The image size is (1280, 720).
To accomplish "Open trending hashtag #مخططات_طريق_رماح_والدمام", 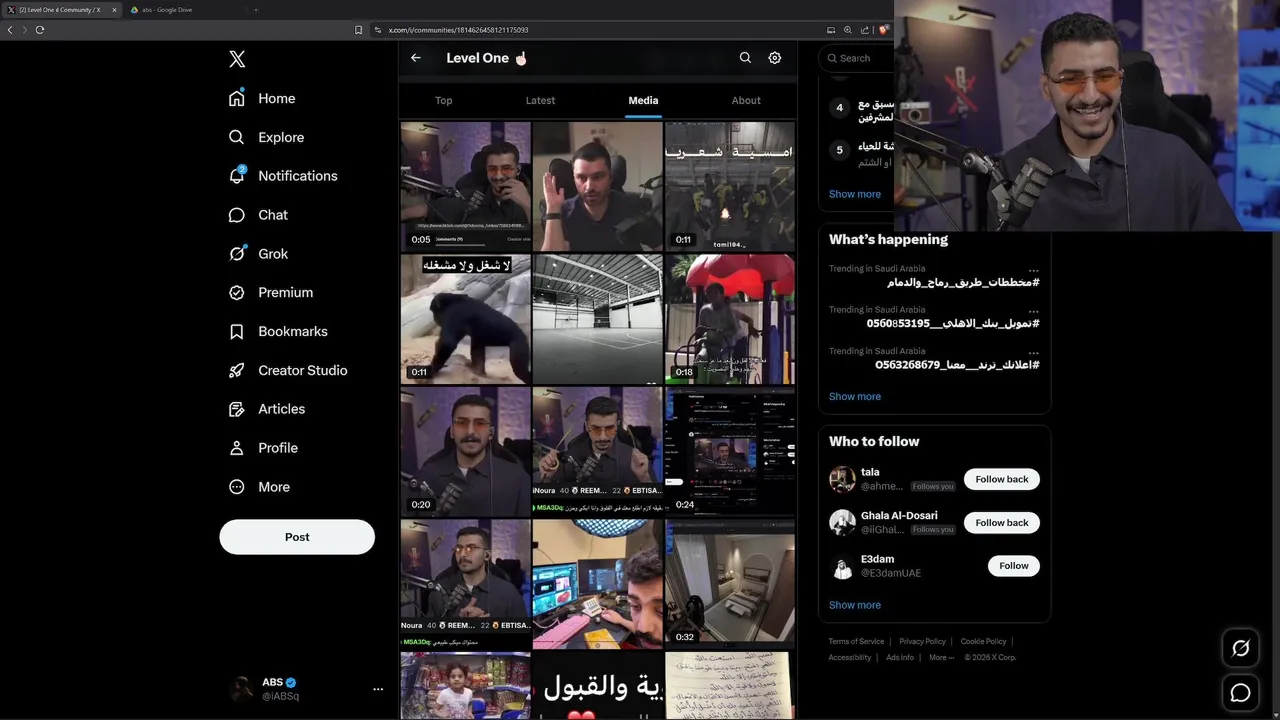I will click(963, 283).
